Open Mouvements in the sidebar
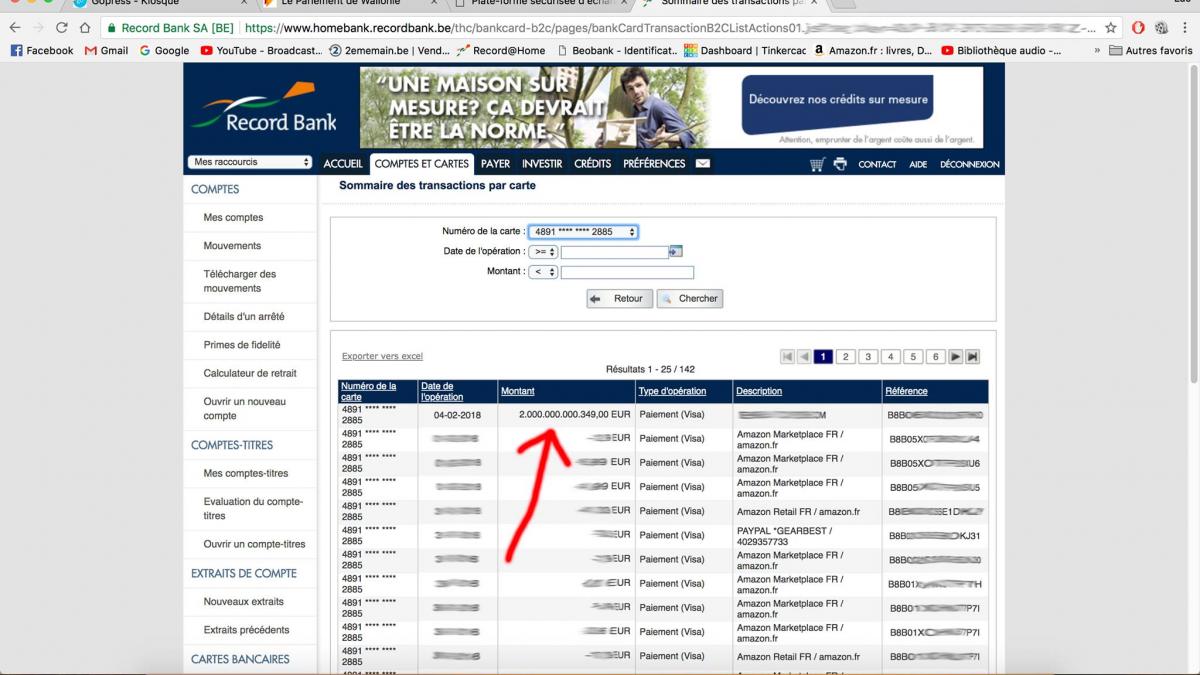The image size is (1200, 675). (x=232, y=245)
